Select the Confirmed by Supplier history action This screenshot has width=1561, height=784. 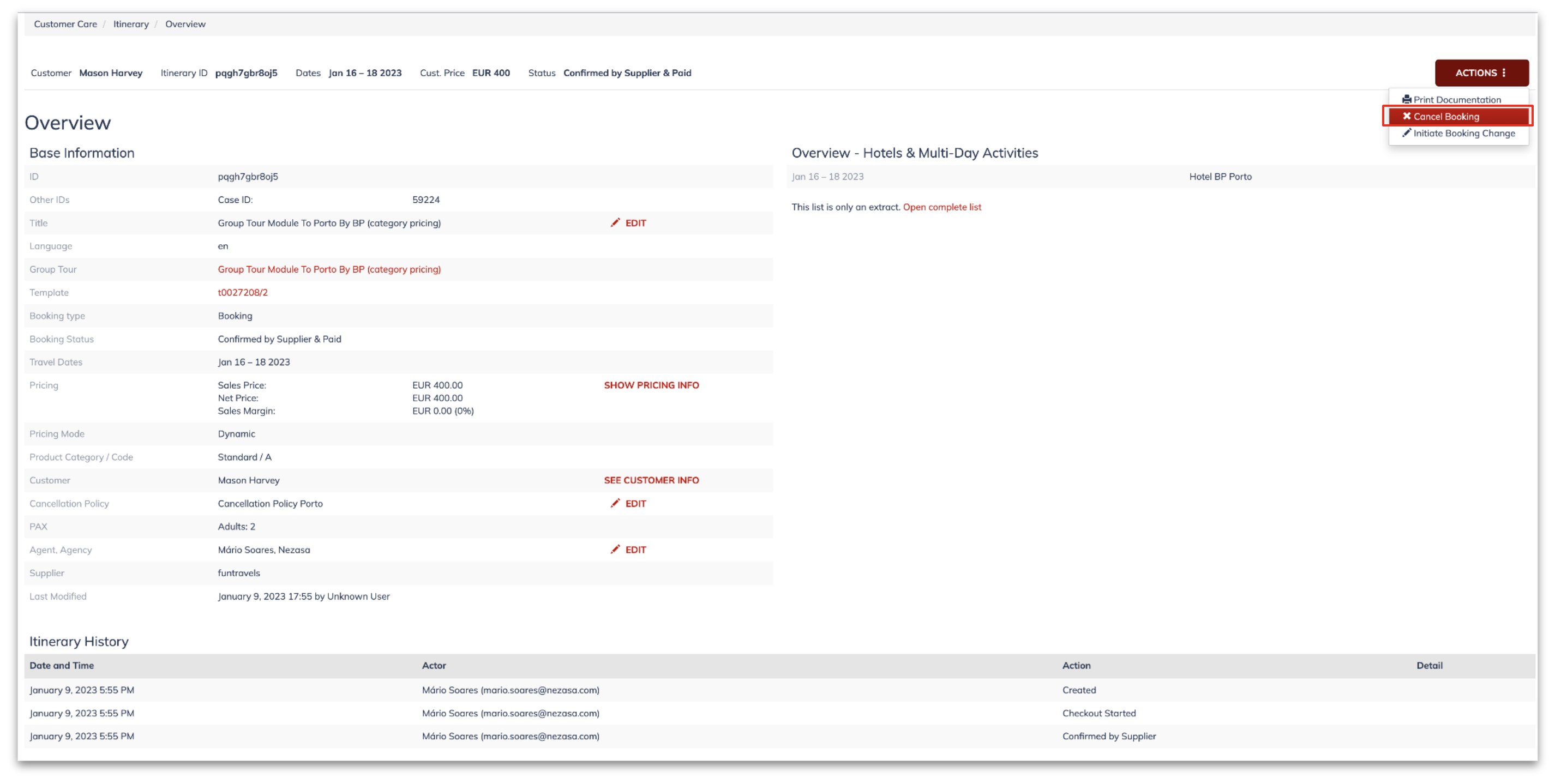pyautogui.click(x=1109, y=736)
